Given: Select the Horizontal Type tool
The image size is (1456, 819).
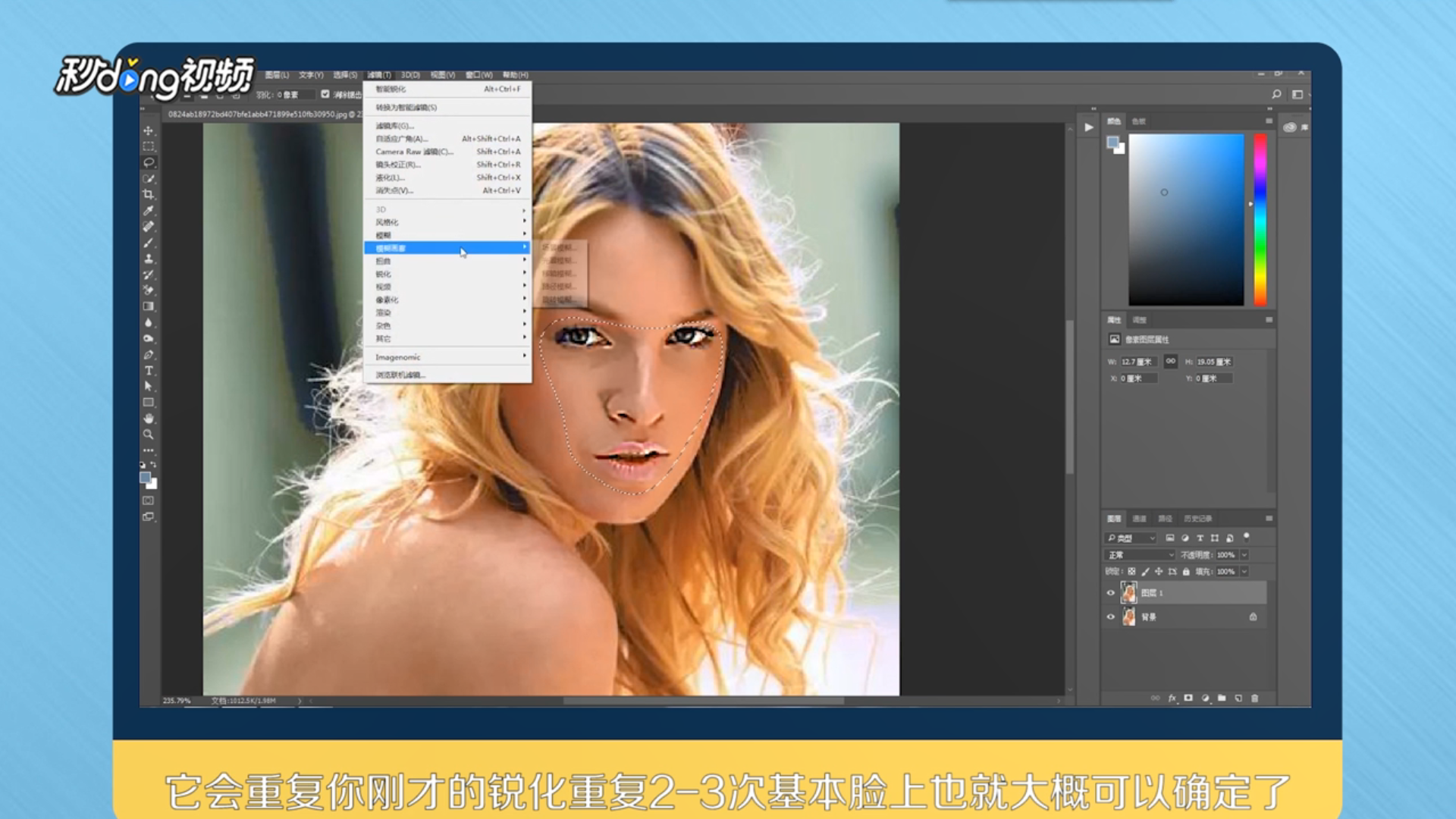Looking at the screenshot, I should pyautogui.click(x=149, y=371).
